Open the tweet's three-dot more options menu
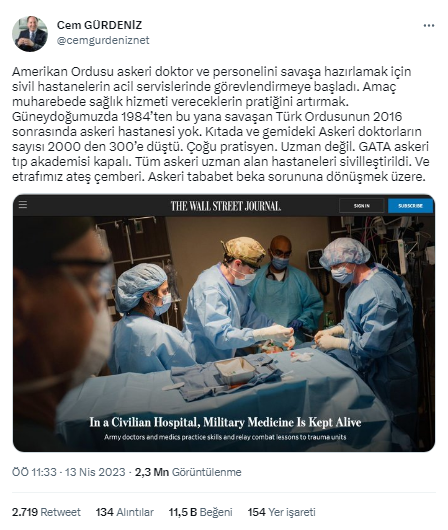This screenshot has height=530, width=448. (x=428, y=26)
